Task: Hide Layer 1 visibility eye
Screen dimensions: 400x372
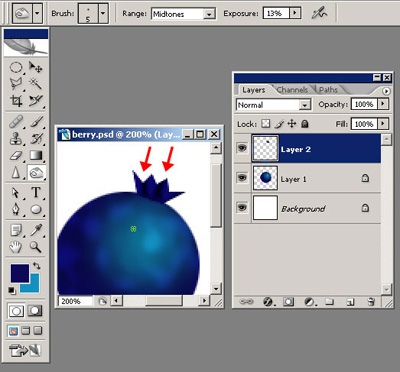Action: 242,177
